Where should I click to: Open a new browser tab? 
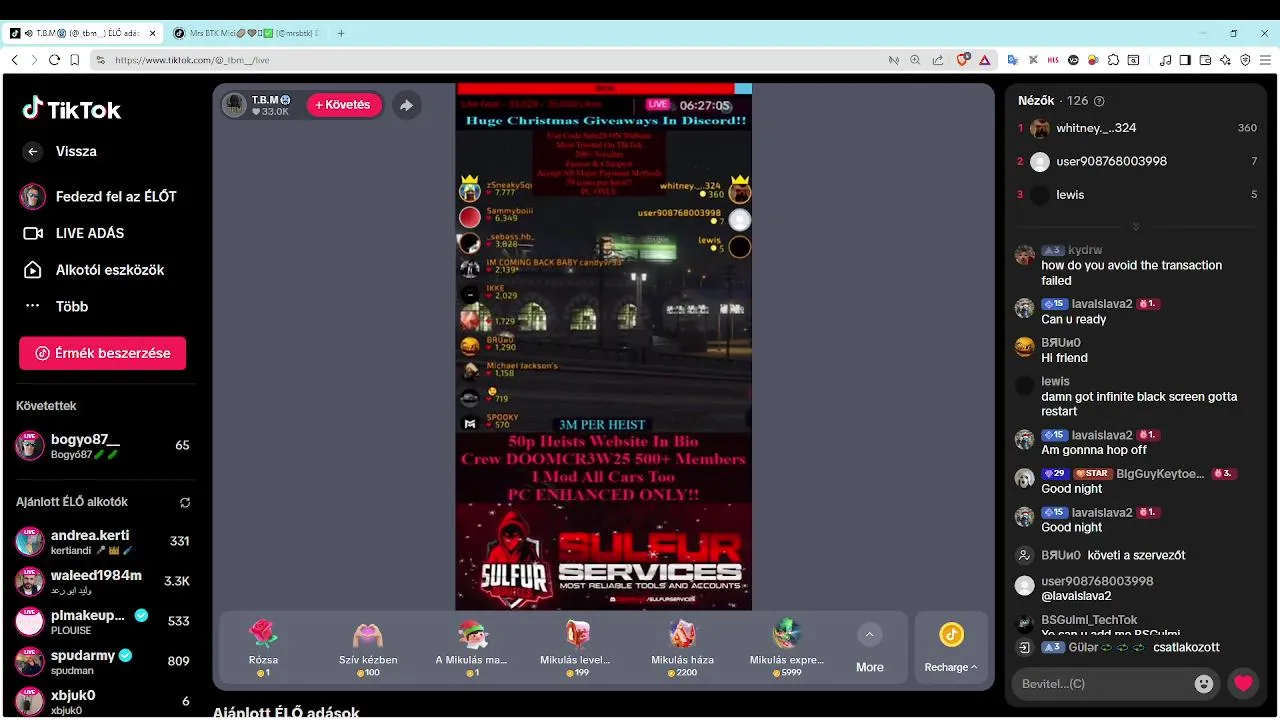[341, 33]
